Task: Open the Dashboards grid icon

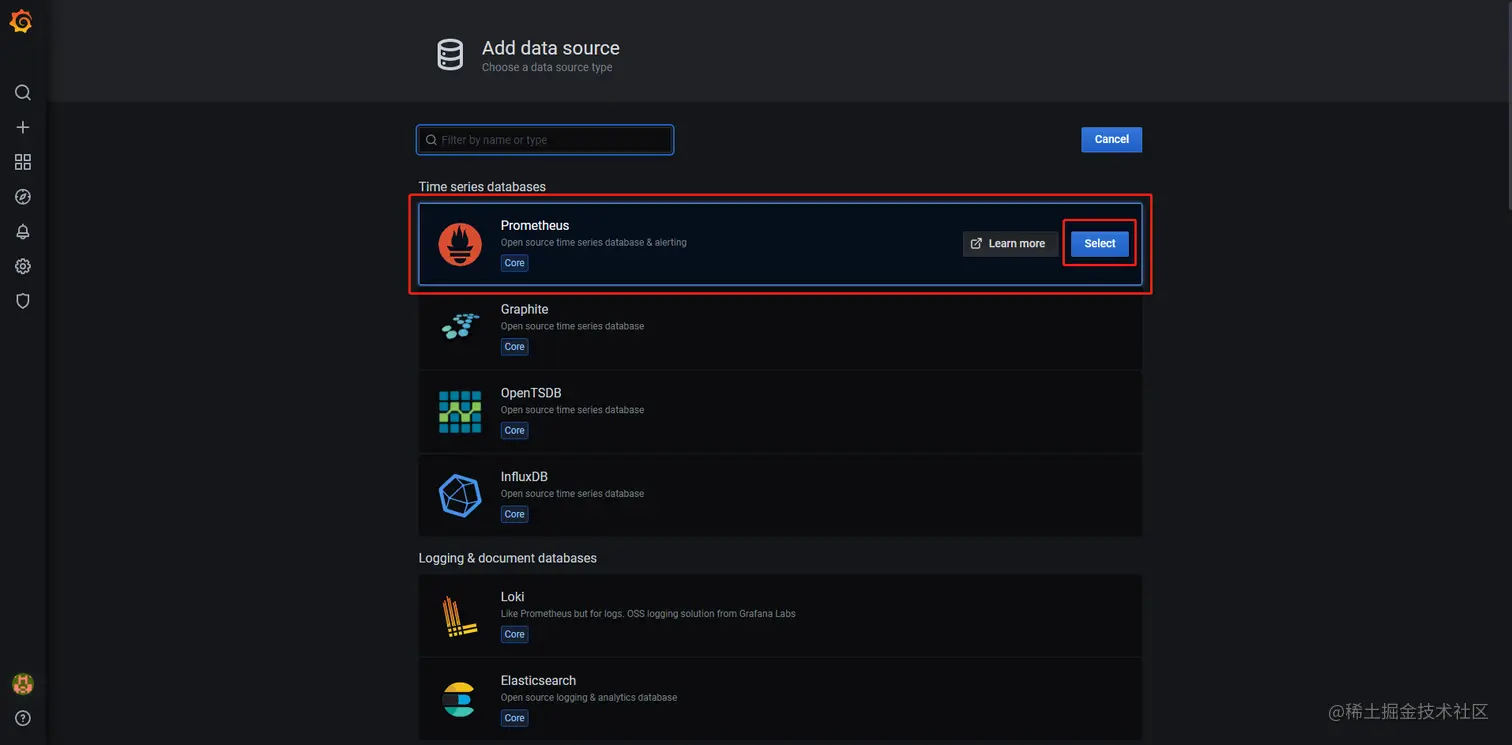Action: click(23, 162)
